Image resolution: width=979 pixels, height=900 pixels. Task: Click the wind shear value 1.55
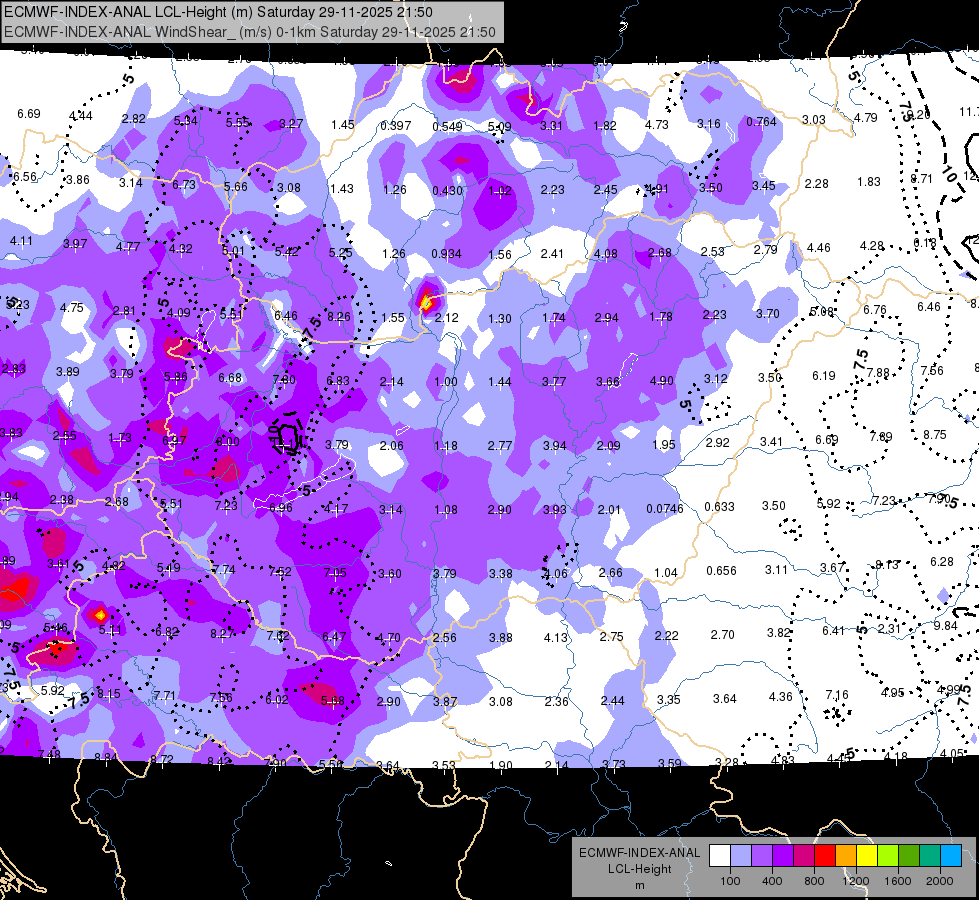[x=393, y=317]
